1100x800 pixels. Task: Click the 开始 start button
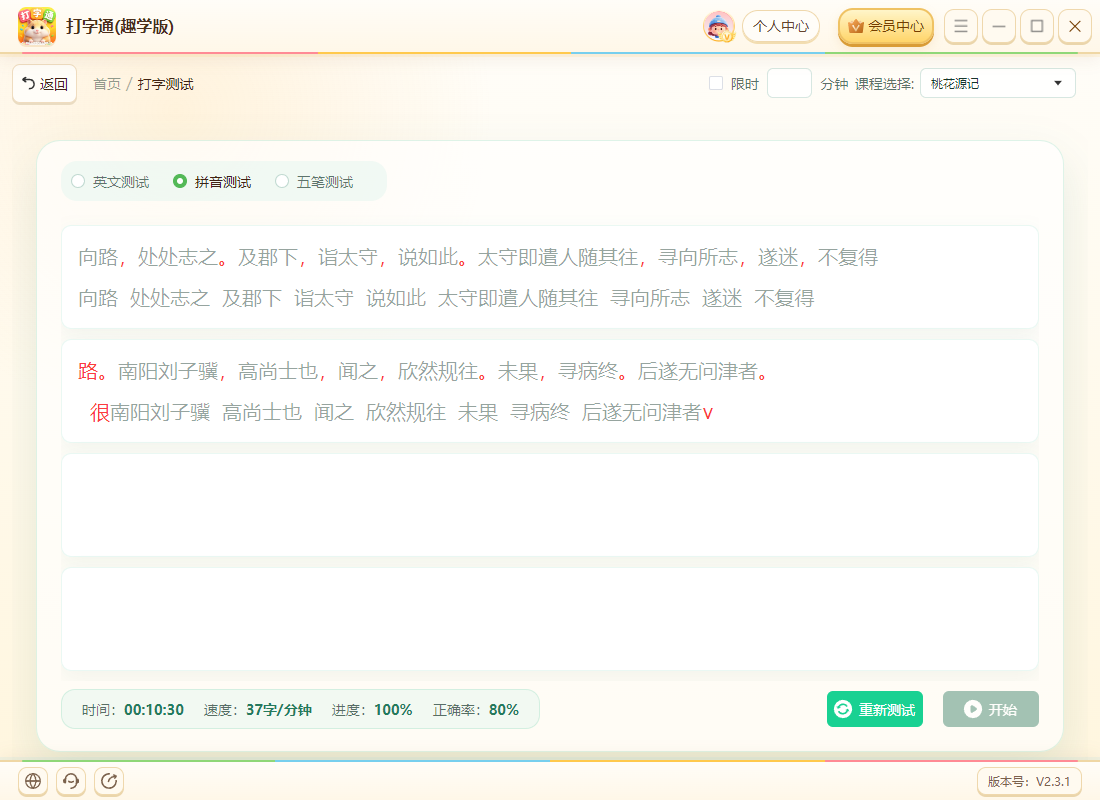(x=991, y=709)
